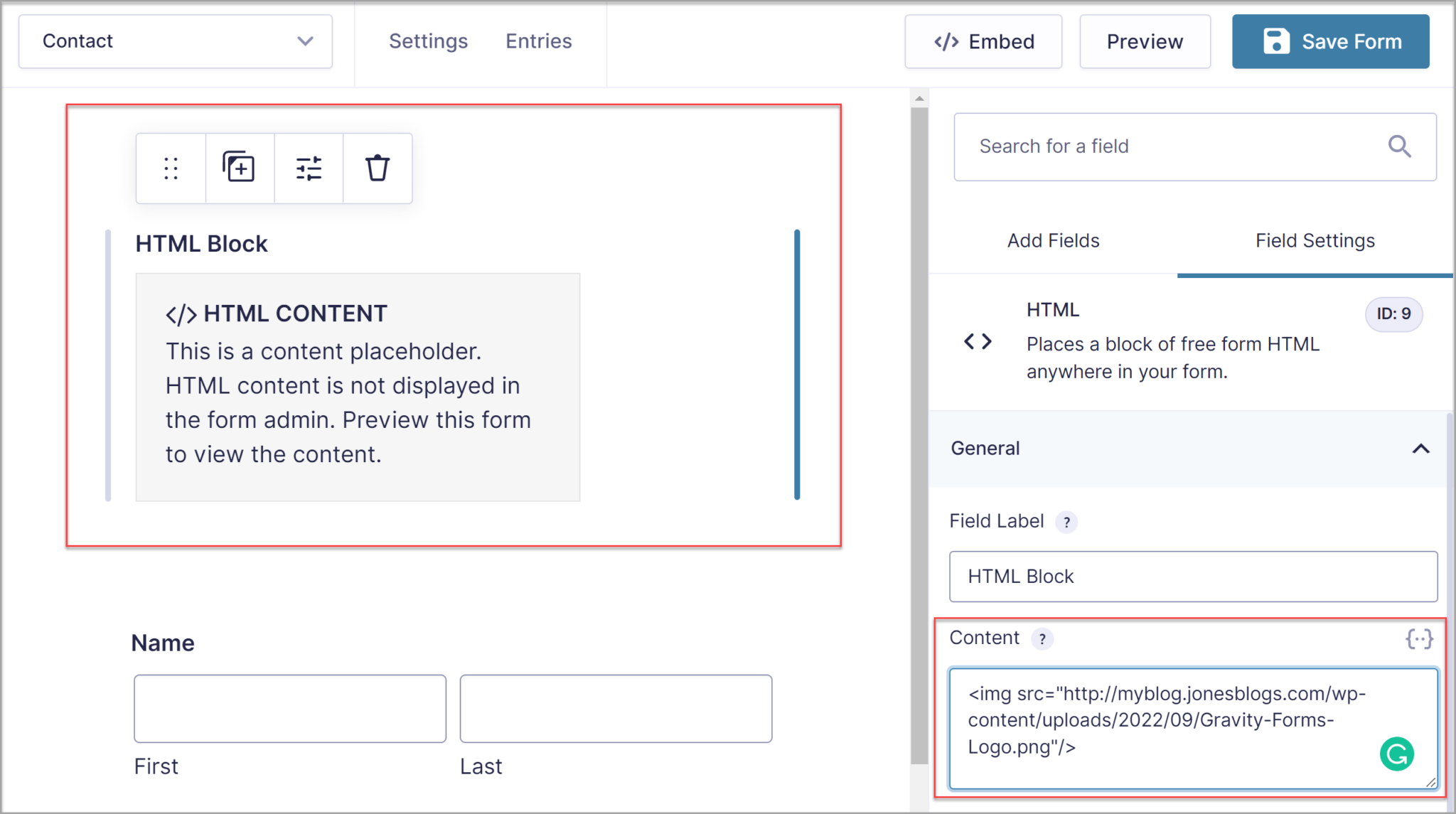Click the search magnifier in the field search
The height and width of the screenshot is (814, 1456).
(x=1399, y=146)
